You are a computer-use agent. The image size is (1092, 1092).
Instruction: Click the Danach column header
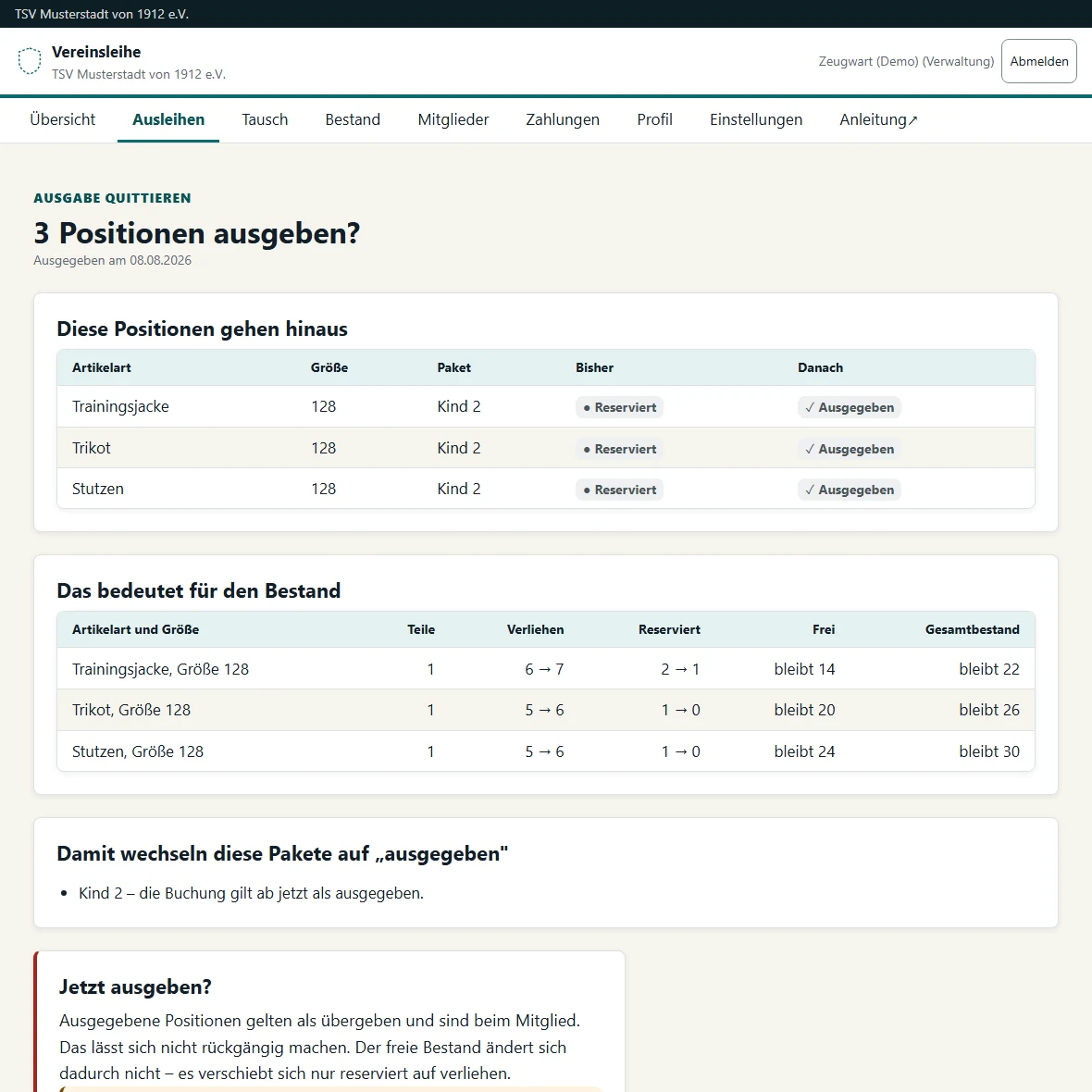pos(821,367)
